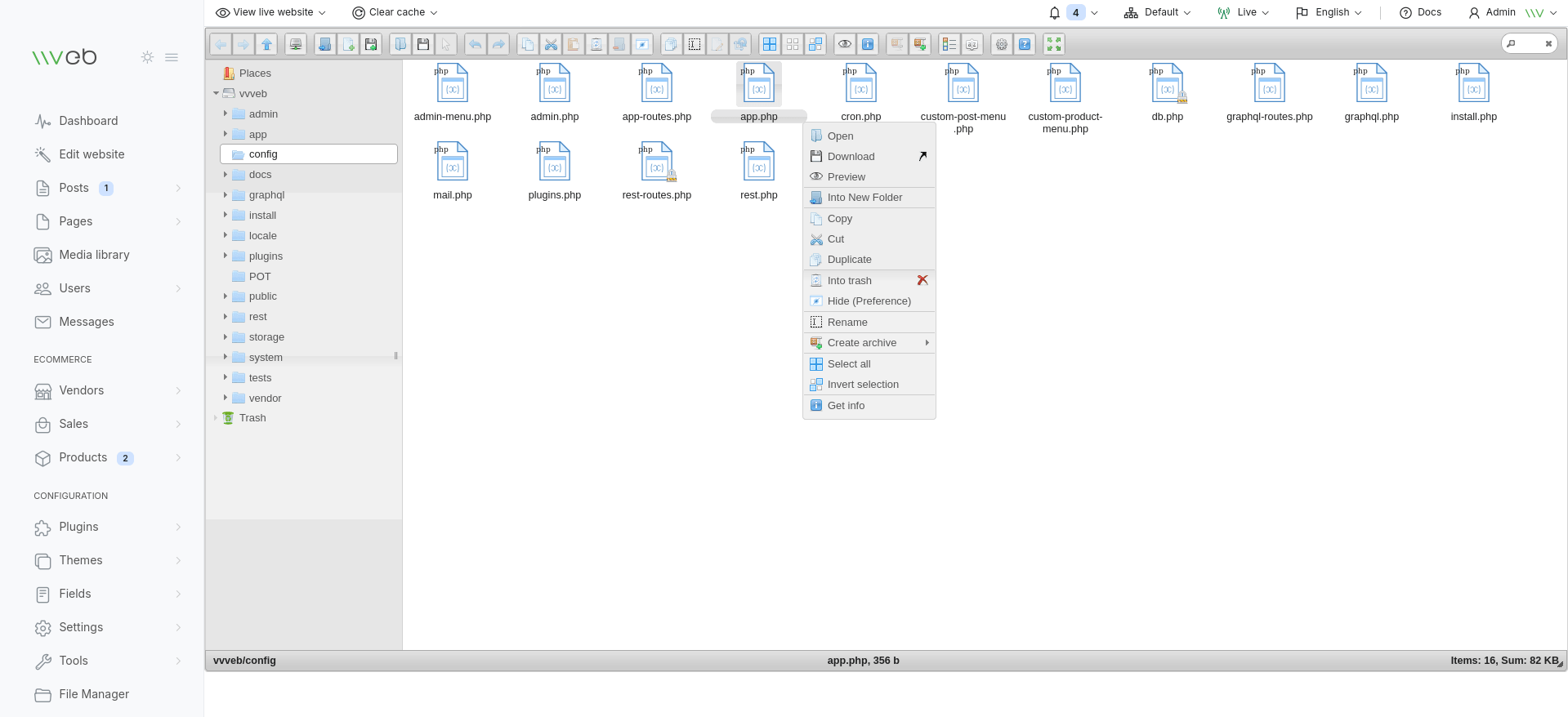Click the Select all toolbar icon
Screen dimensions: 1568x717
pos(770,44)
